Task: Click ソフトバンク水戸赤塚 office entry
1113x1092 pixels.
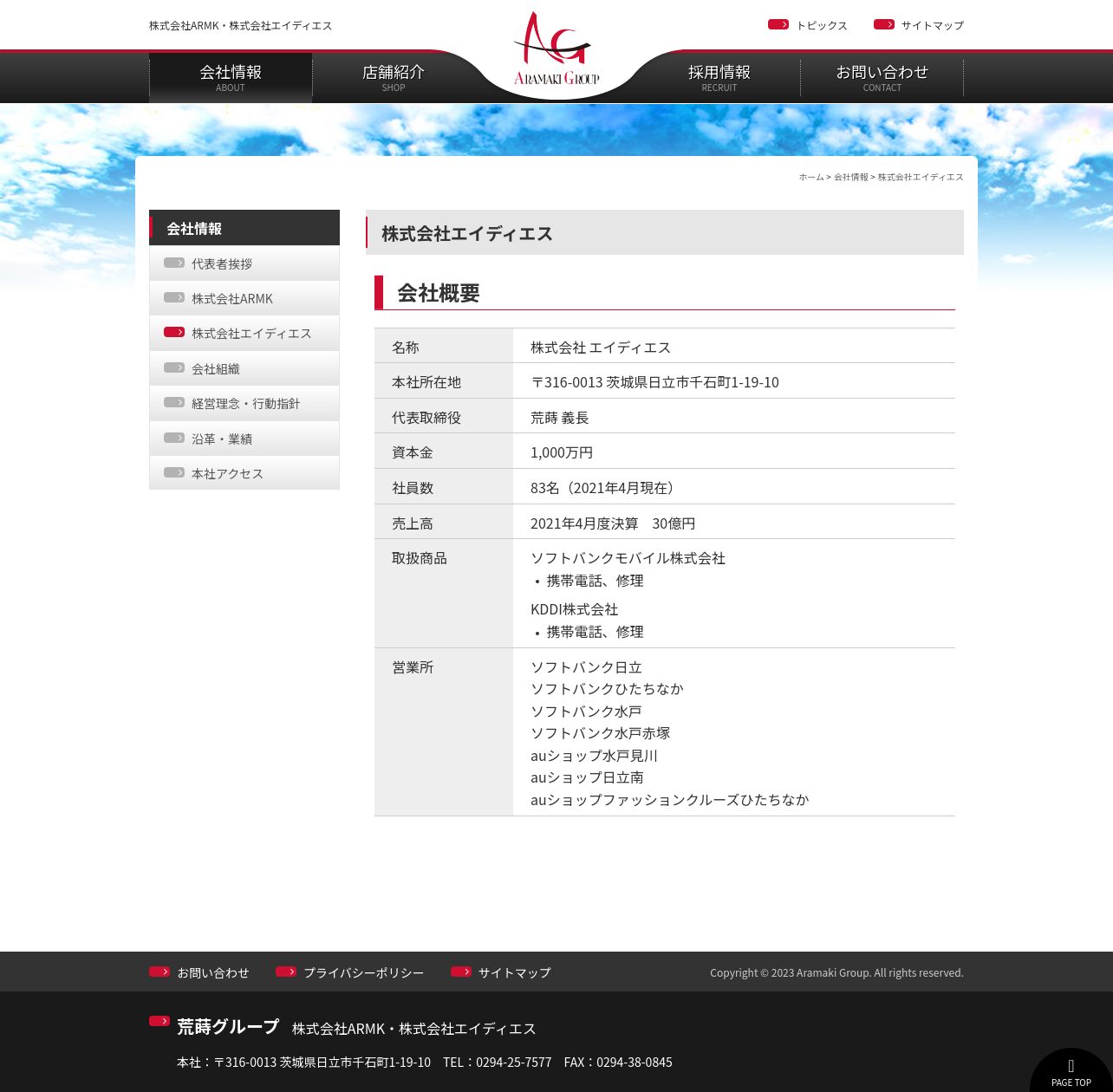Action: tap(600, 732)
